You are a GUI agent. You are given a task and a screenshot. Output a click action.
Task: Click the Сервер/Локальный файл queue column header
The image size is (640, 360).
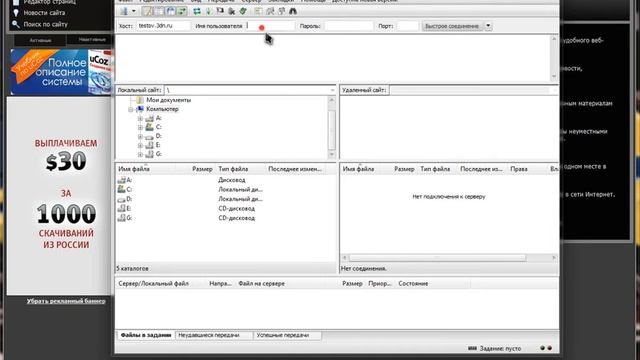coord(161,284)
